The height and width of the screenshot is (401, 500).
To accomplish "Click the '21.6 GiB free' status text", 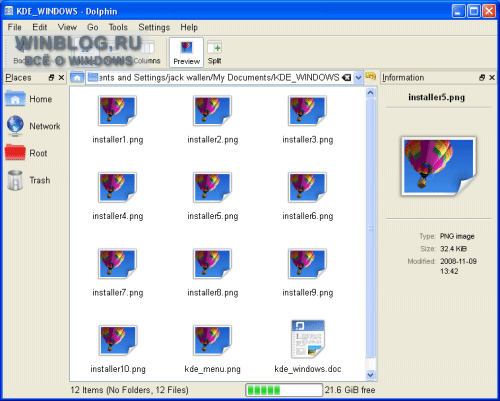I will [x=350, y=390].
